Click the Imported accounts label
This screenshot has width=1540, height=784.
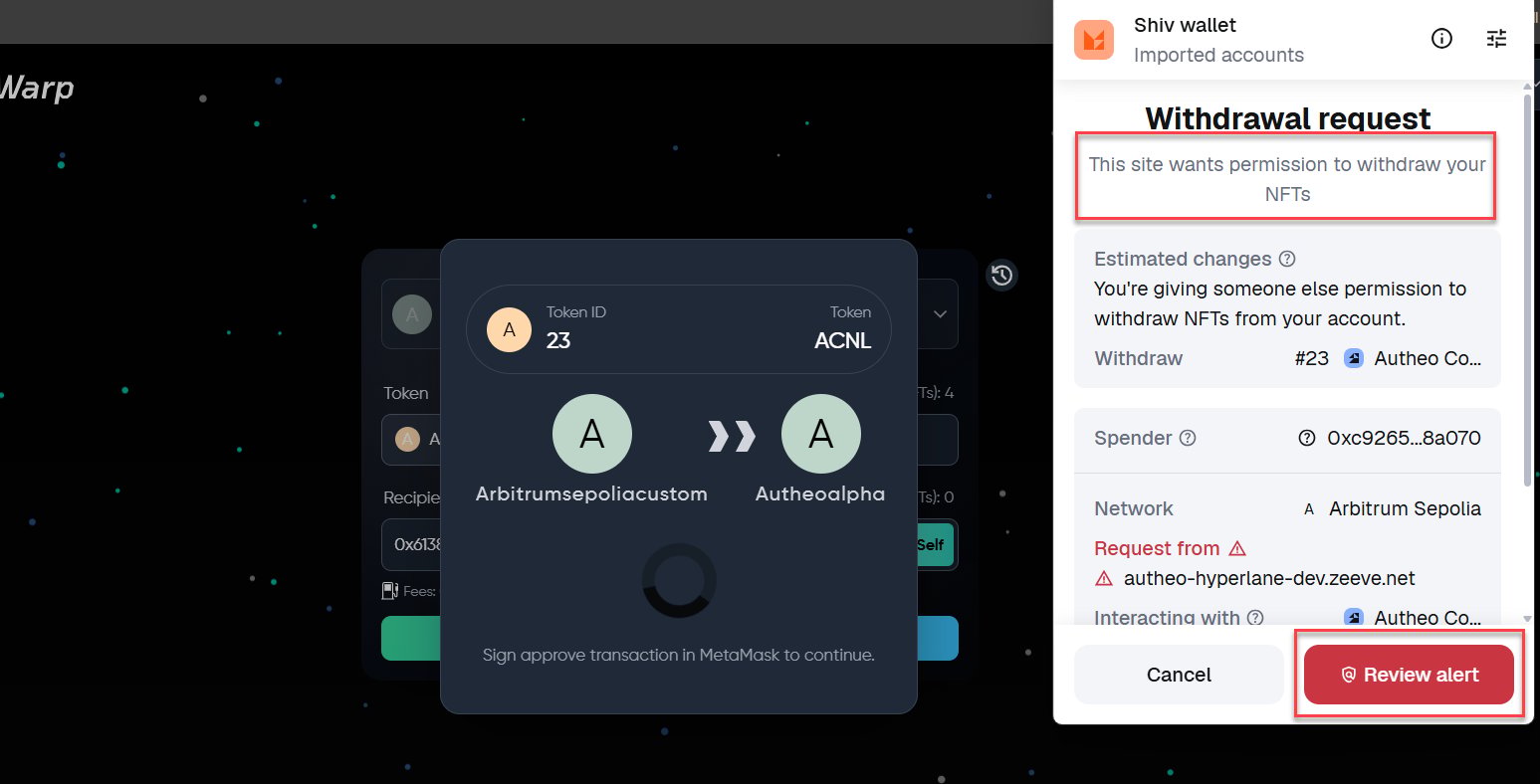pos(1218,55)
